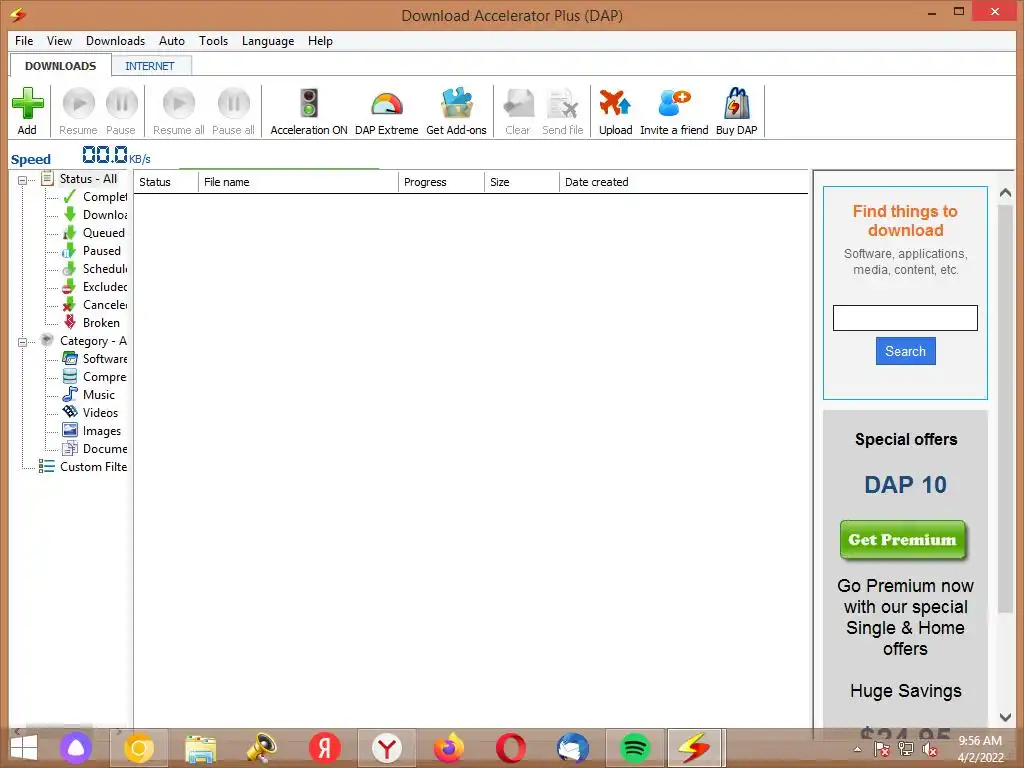Image resolution: width=1024 pixels, height=768 pixels.
Task: Open Opera from the taskbar
Action: pyautogui.click(x=511, y=748)
